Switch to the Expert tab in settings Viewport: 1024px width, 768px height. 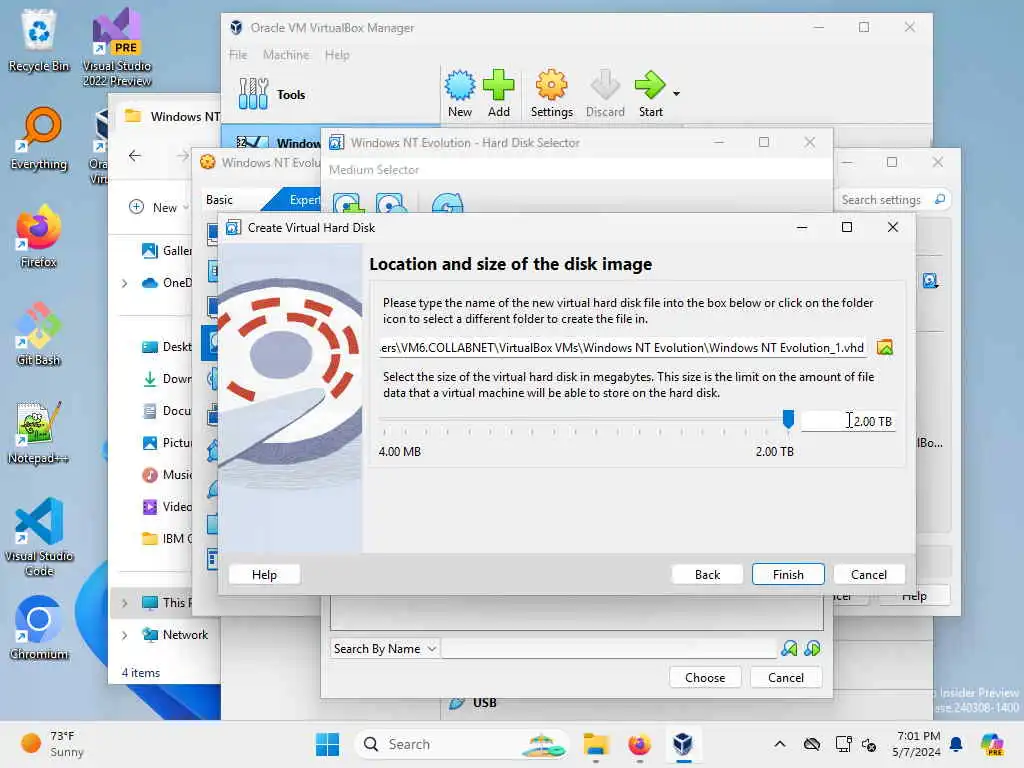(302, 200)
